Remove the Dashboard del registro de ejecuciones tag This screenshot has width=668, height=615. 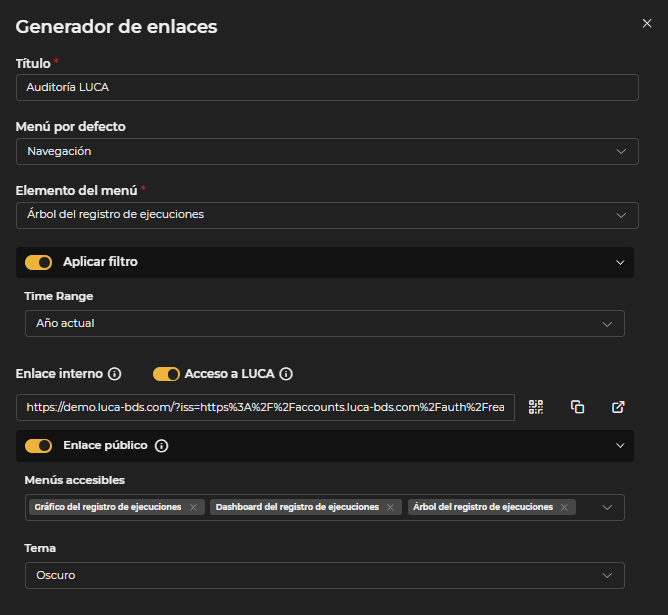(390, 507)
